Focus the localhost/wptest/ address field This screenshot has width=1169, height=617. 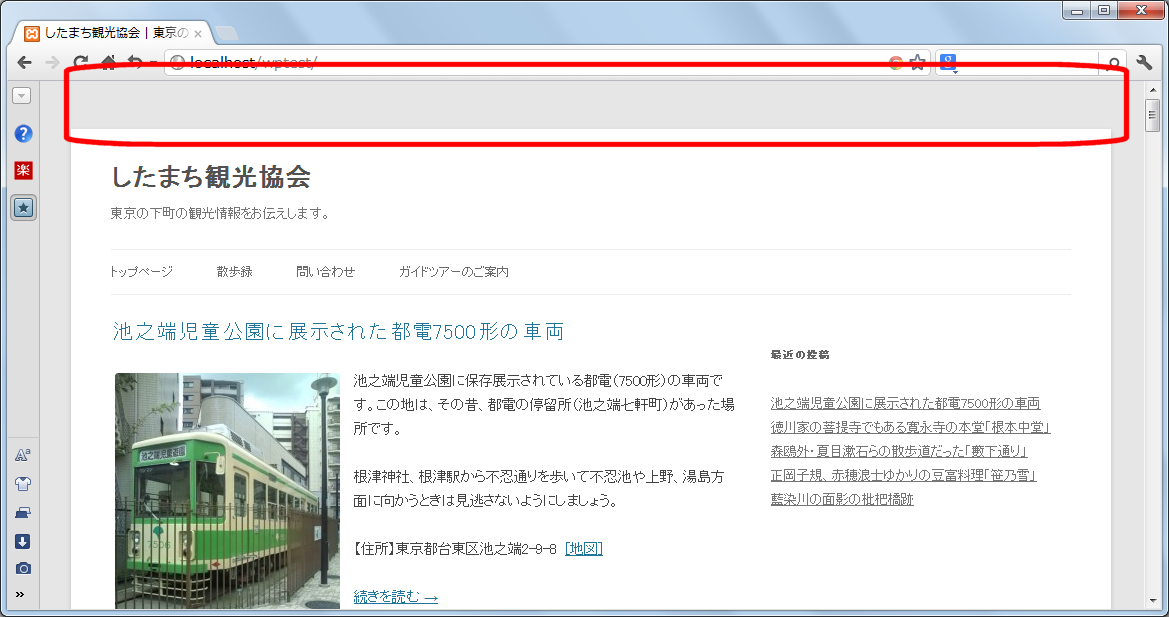[522, 63]
